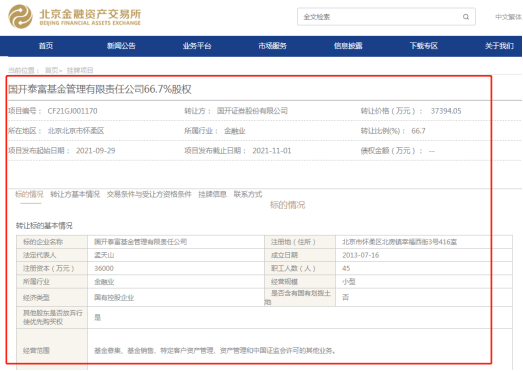
Task: Select the 挂牌信息 tab
Action: point(212,194)
